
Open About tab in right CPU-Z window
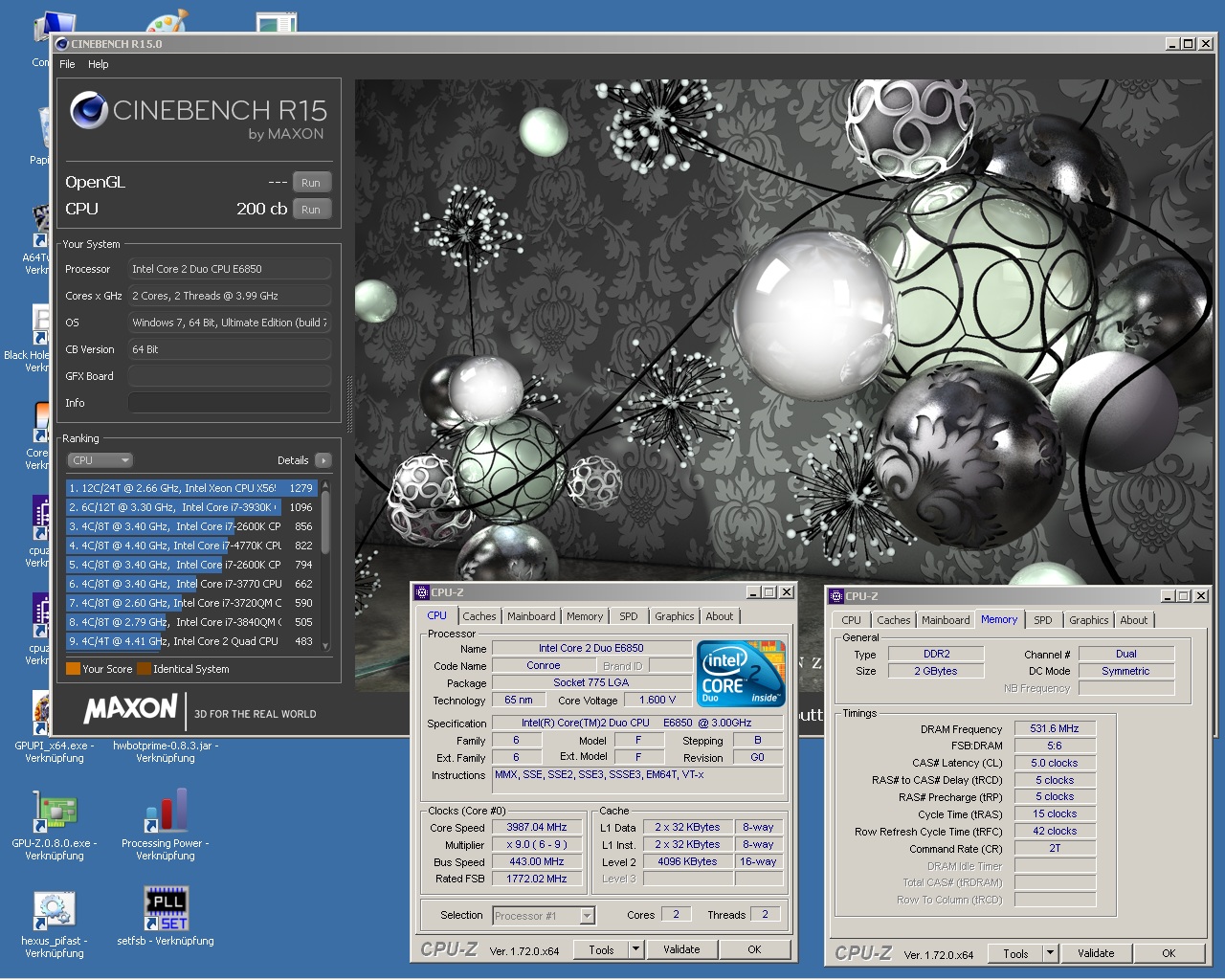[x=1134, y=620]
